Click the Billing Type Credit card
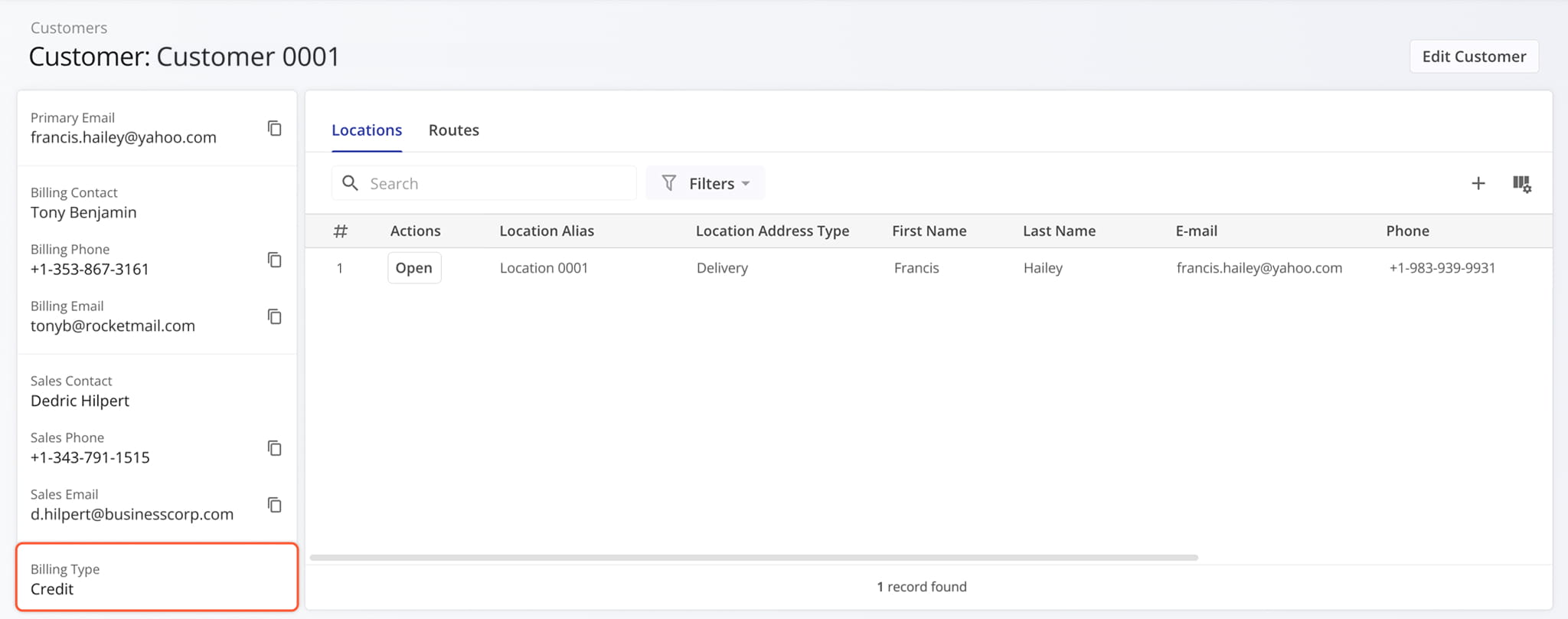Viewport: 1568px width, 619px height. [x=157, y=578]
